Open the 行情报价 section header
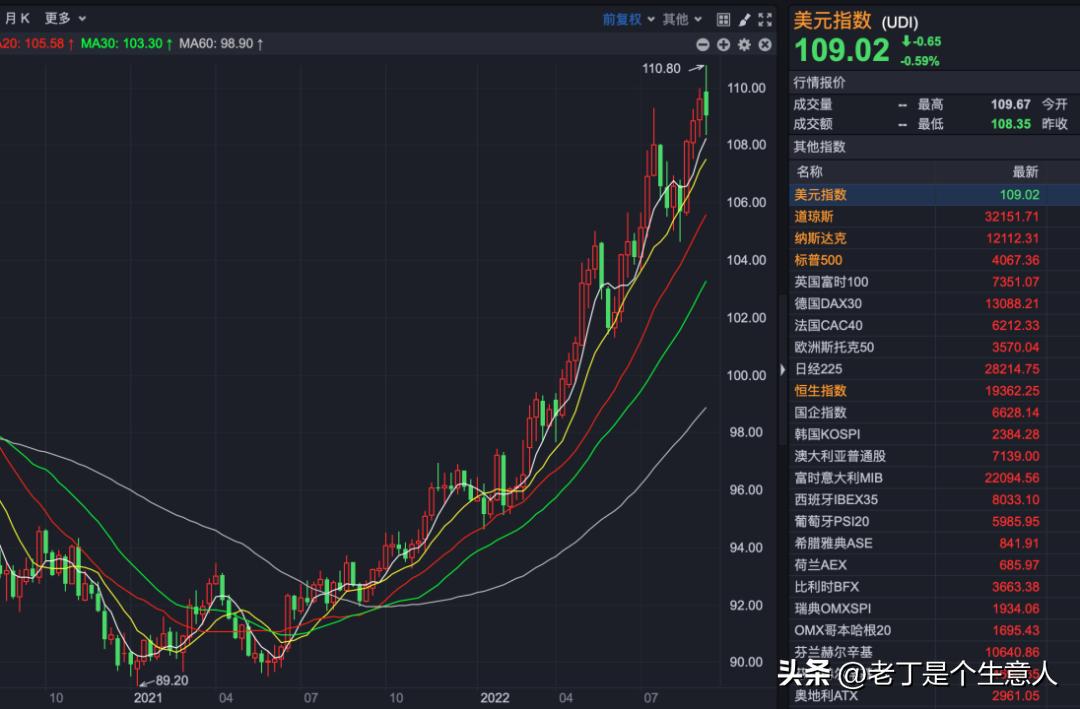Viewport: 1080px width, 709px height. click(818, 81)
